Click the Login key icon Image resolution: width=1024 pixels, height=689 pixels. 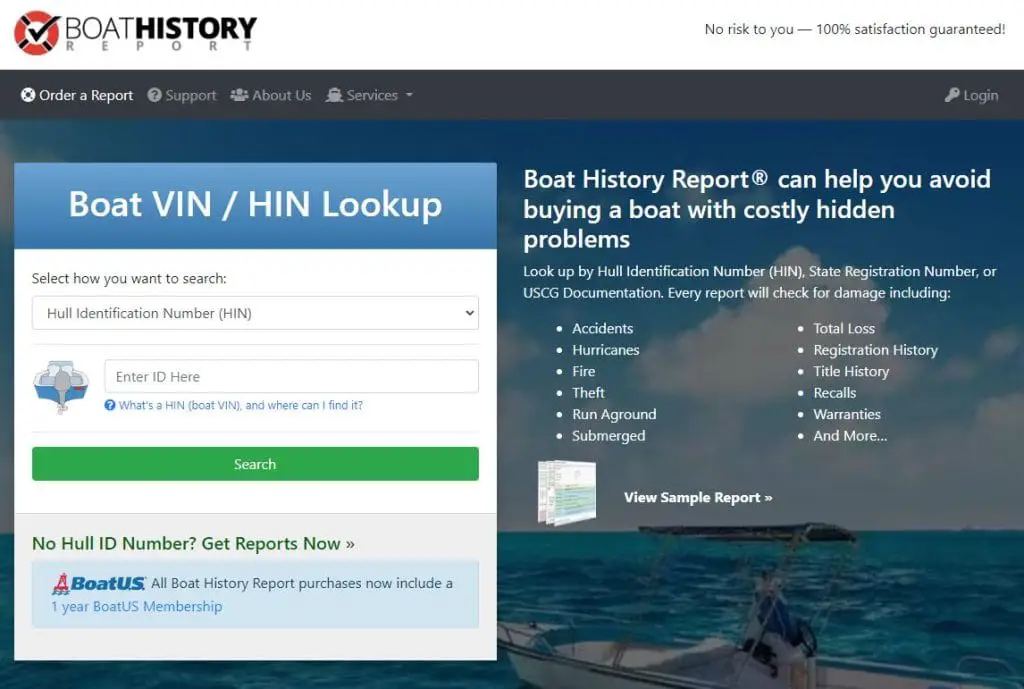[952, 95]
